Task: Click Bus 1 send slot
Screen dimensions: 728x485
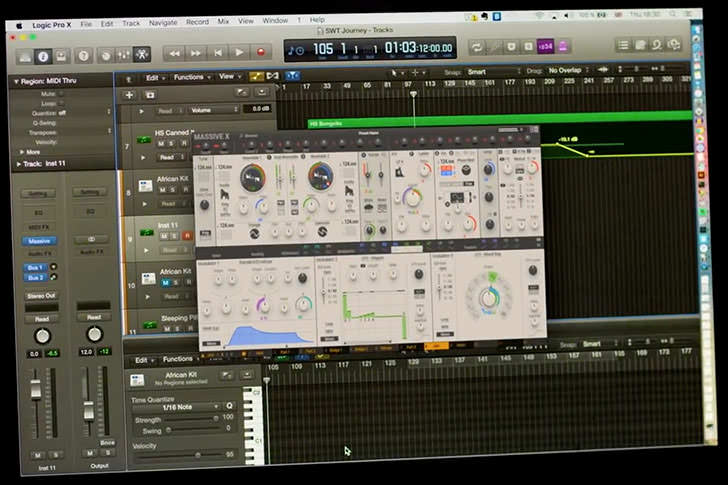Action: [x=35, y=268]
